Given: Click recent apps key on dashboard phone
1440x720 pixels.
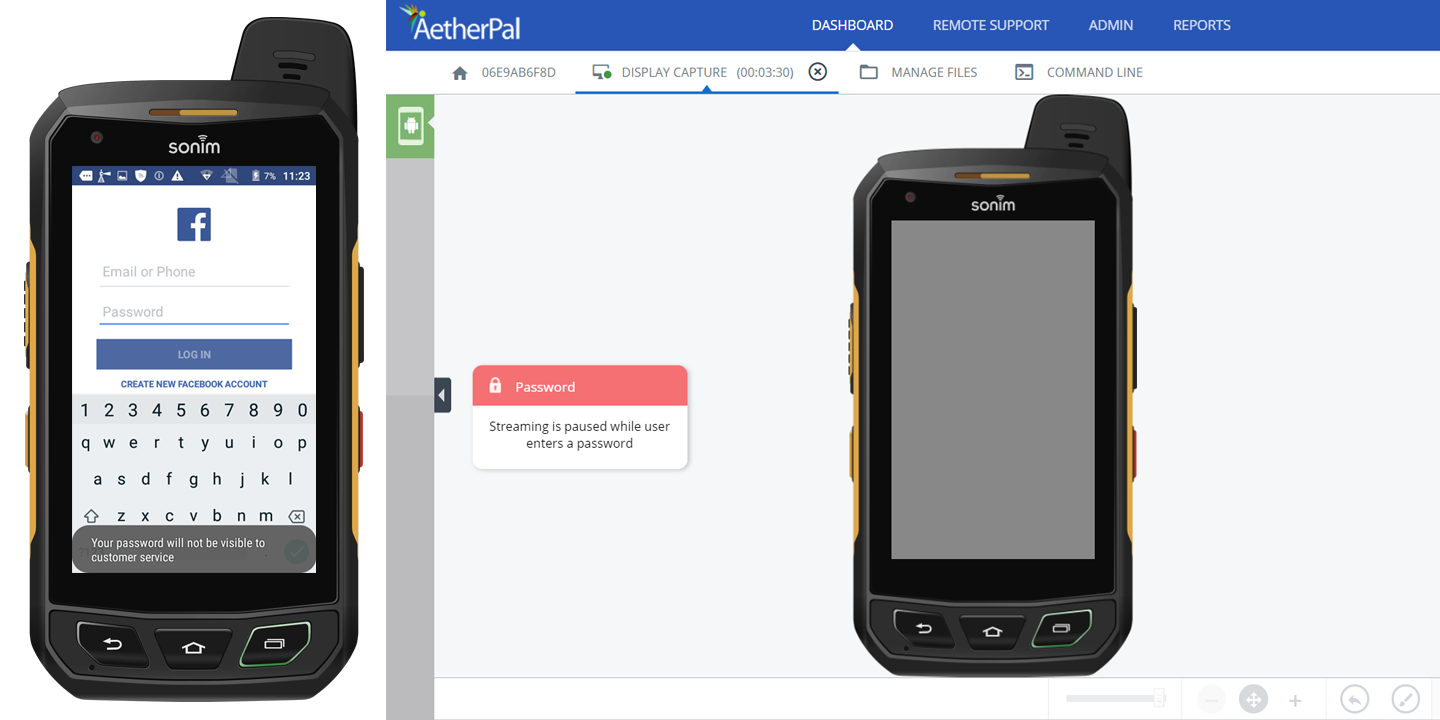Looking at the screenshot, I should [x=1061, y=628].
